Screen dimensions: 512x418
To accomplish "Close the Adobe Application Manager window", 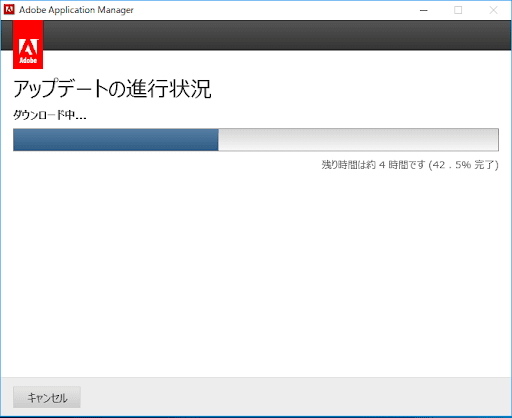I will (x=493, y=10).
